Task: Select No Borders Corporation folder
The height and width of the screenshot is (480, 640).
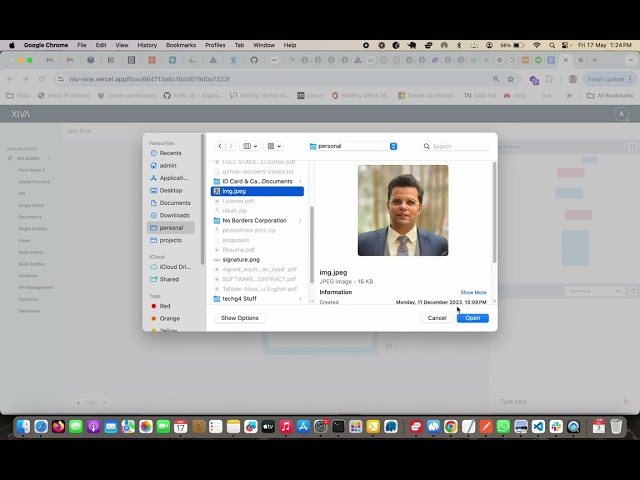Action: coord(254,220)
